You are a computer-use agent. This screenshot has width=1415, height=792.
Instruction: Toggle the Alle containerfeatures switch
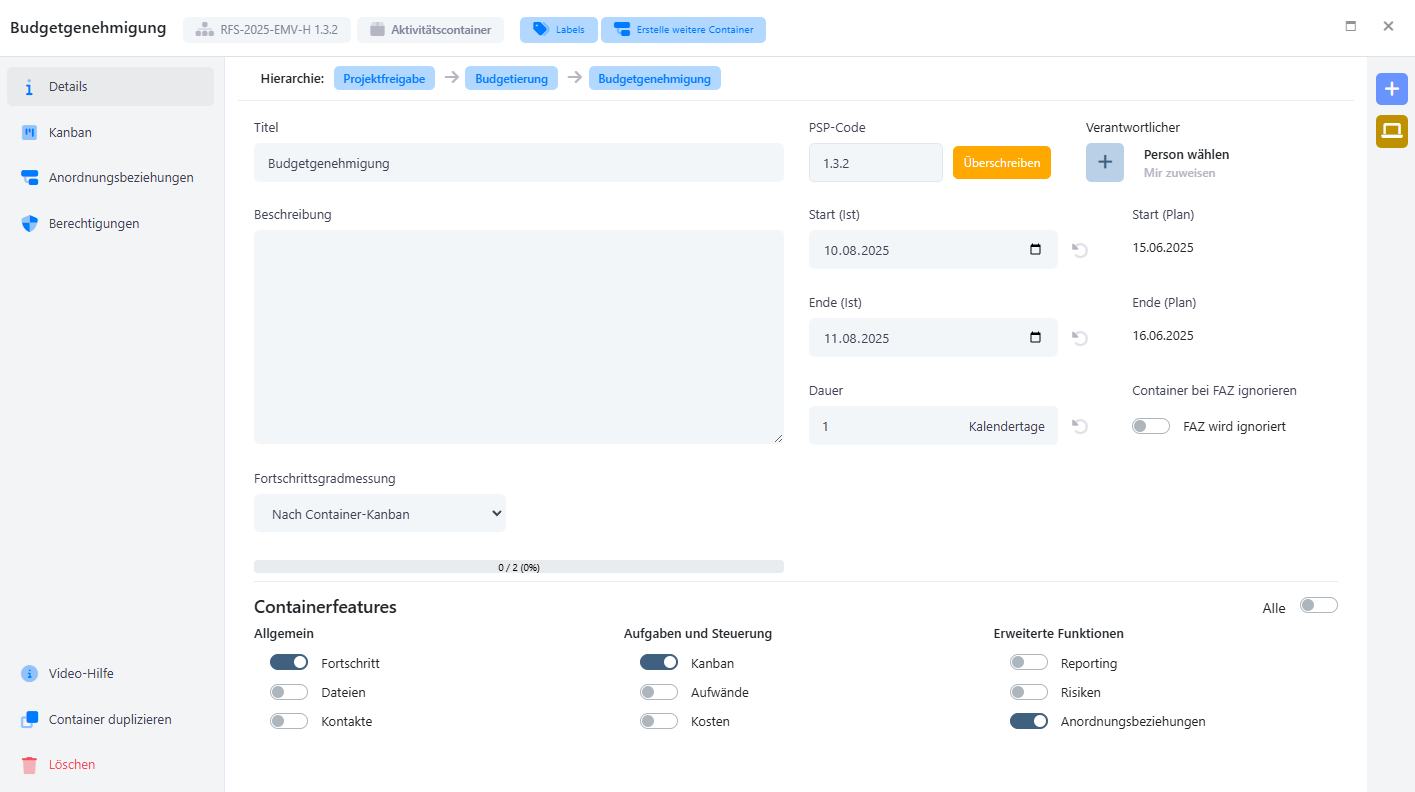point(1318,605)
